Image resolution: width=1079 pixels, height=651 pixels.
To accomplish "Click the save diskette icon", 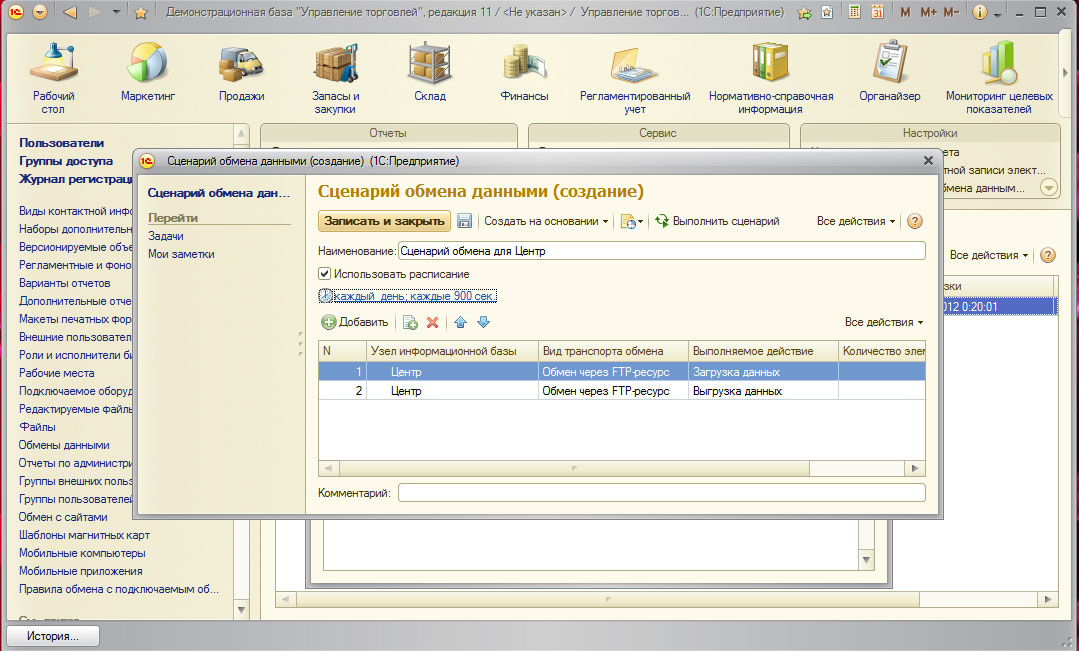I will click(464, 221).
